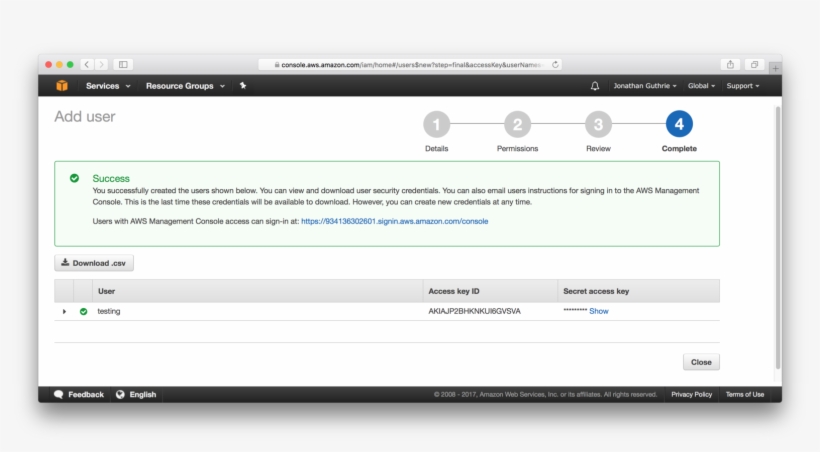Go to step 1 Details

click(436, 125)
